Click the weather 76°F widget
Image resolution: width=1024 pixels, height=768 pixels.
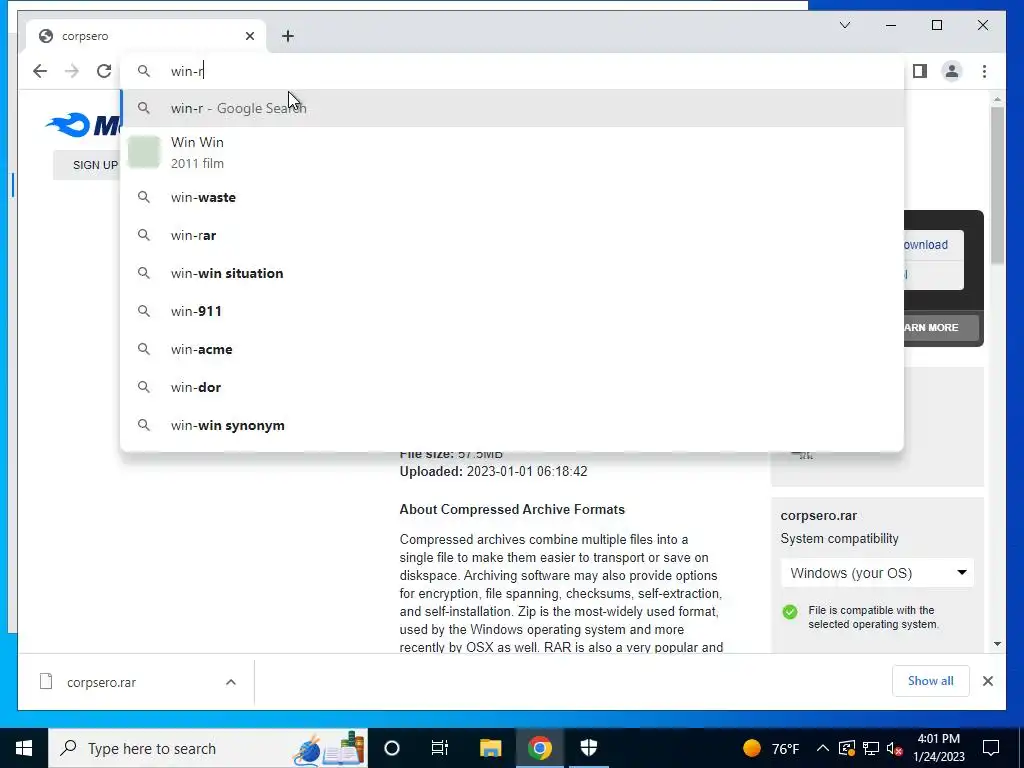(x=771, y=748)
